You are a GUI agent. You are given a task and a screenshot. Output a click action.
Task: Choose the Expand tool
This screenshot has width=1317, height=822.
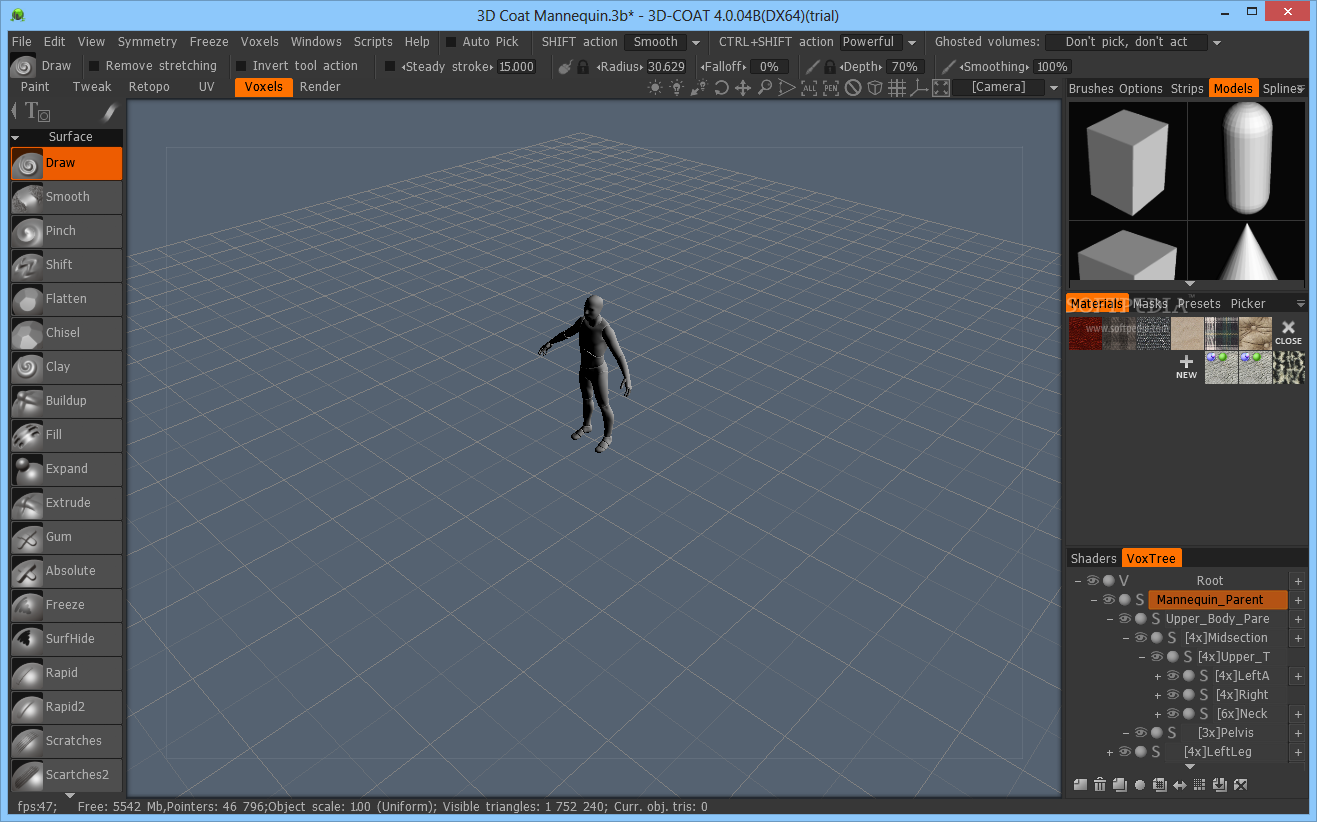tap(66, 469)
